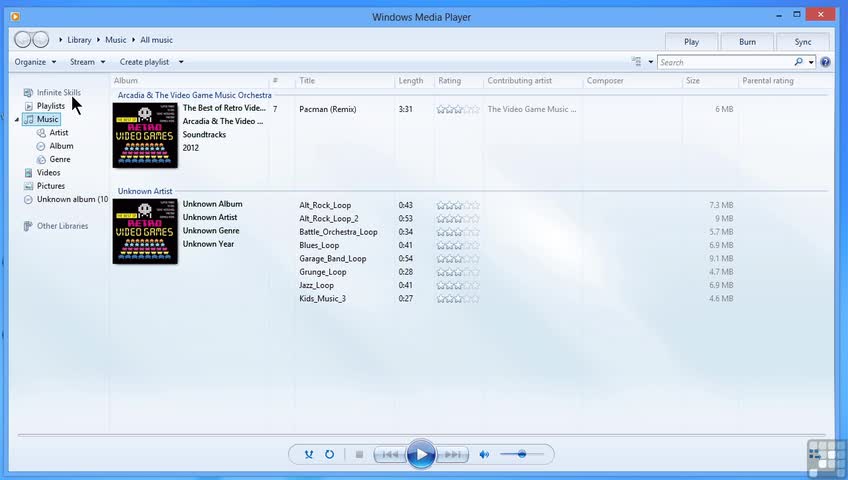Sort by the Composer column header

pos(605,81)
